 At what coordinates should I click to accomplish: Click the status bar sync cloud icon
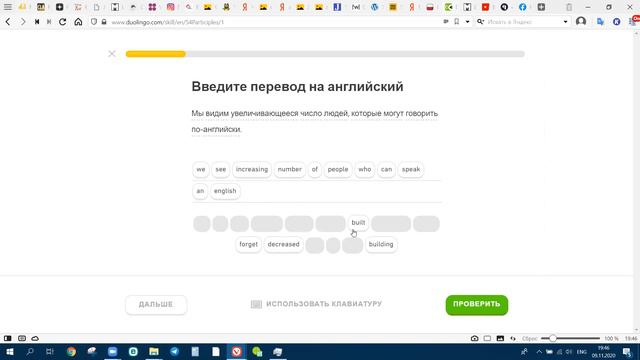[35, 338]
